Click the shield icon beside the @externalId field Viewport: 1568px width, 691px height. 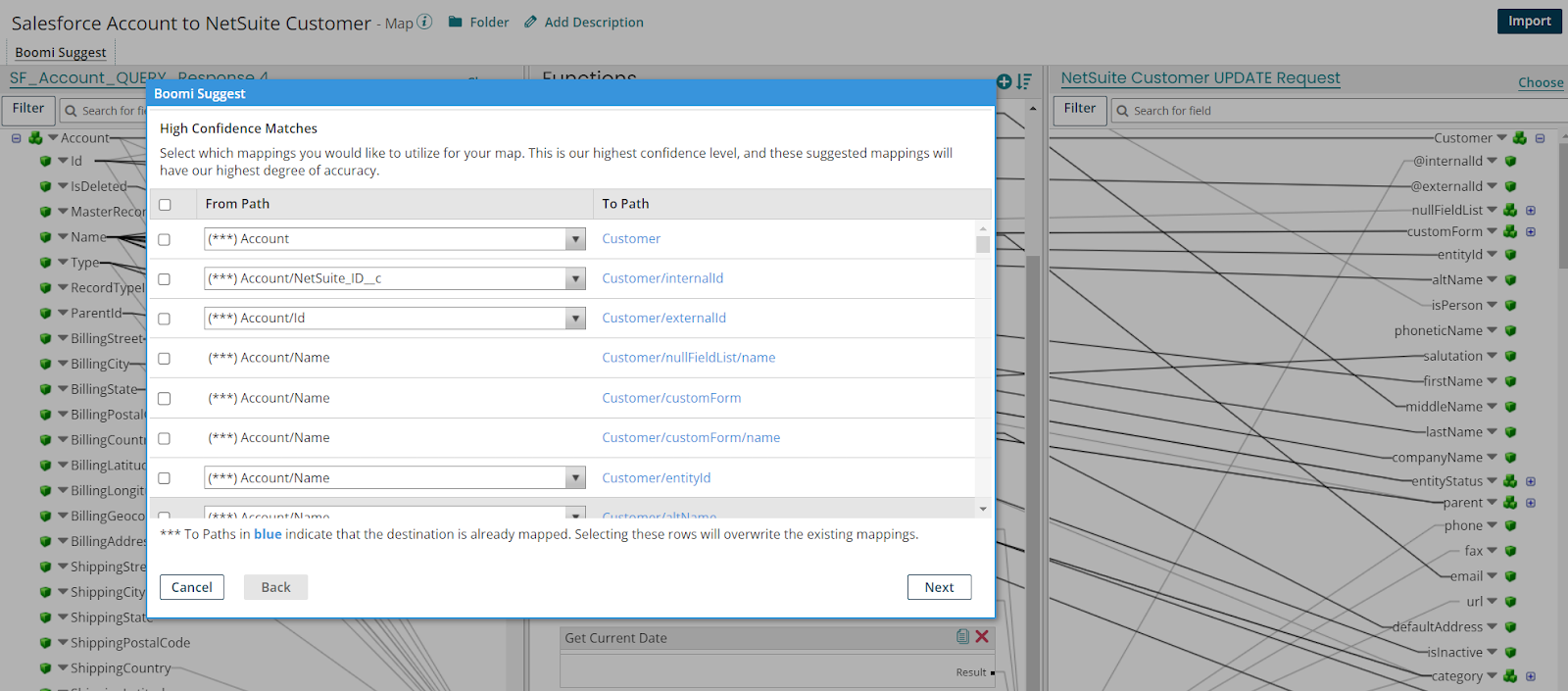click(x=1510, y=186)
